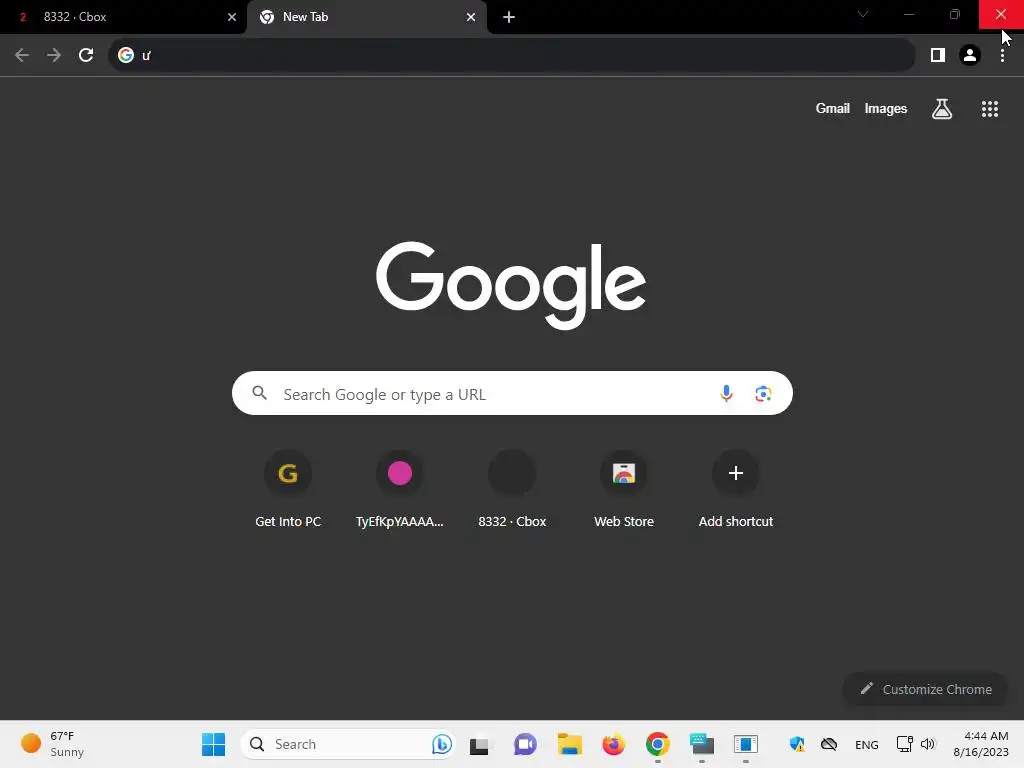Close the 8332 · Cbox tab
This screenshot has width=1024, height=768.
click(232, 17)
